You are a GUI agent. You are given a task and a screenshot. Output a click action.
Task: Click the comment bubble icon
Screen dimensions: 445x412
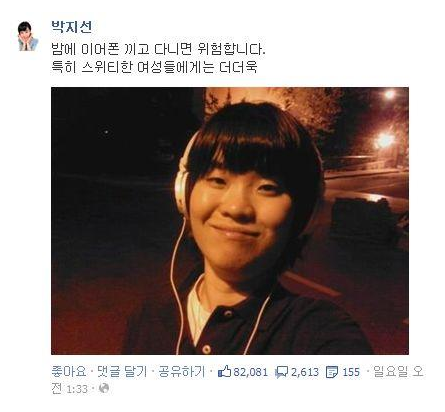(x=282, y=372)
